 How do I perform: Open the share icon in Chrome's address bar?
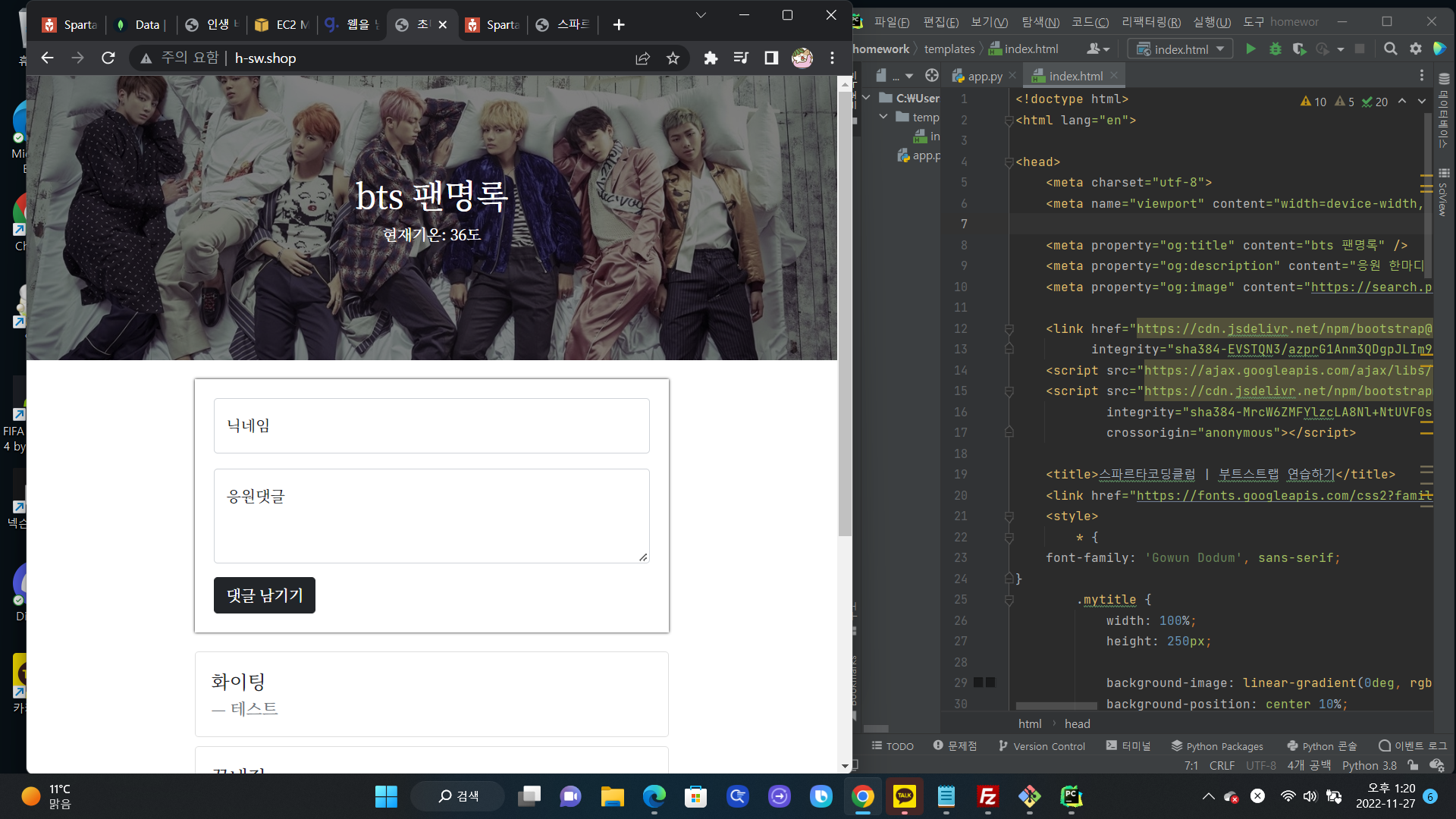click(x=643, y=58)
